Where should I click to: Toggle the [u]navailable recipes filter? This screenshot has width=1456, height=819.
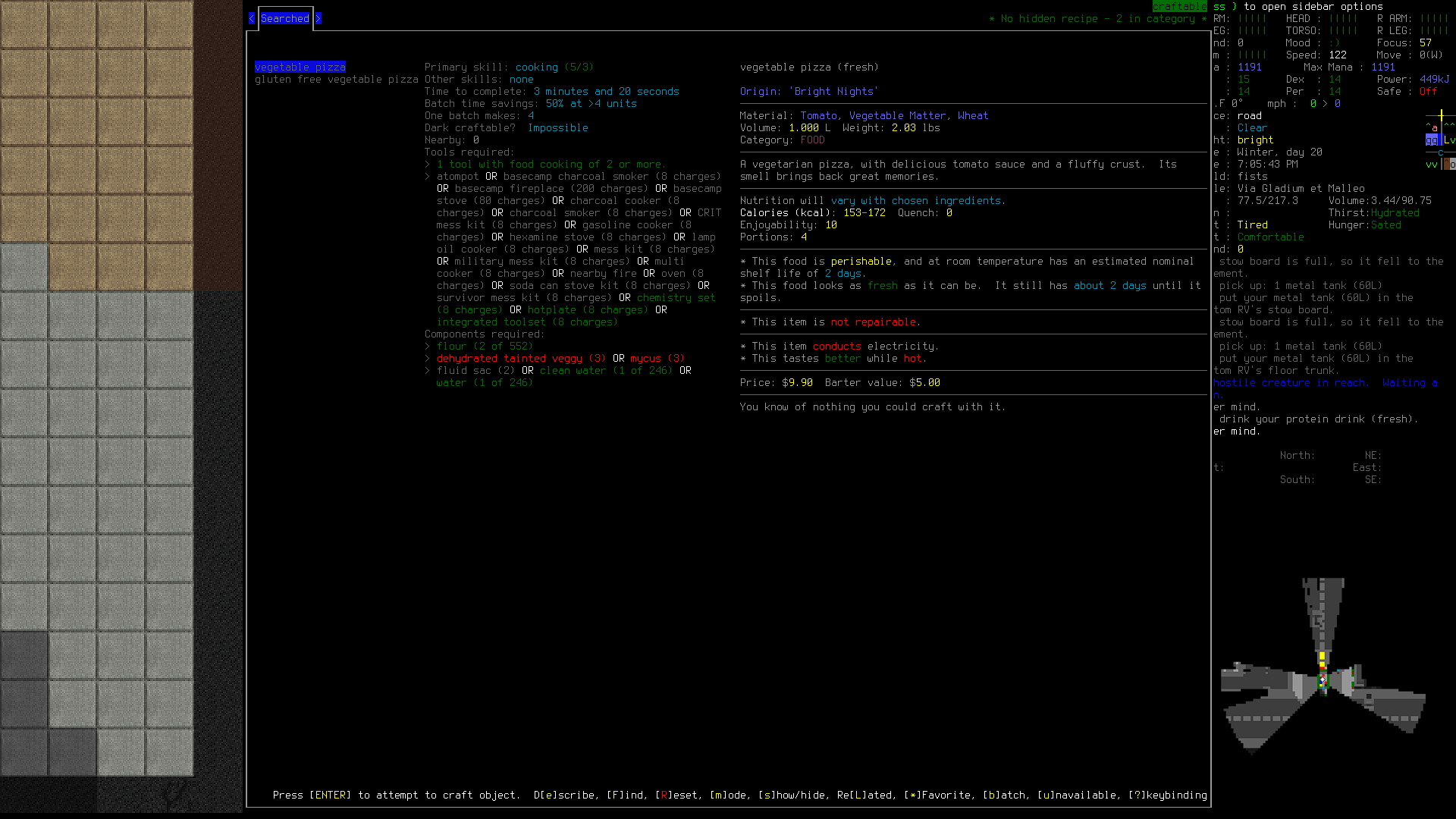(1076, 795)
